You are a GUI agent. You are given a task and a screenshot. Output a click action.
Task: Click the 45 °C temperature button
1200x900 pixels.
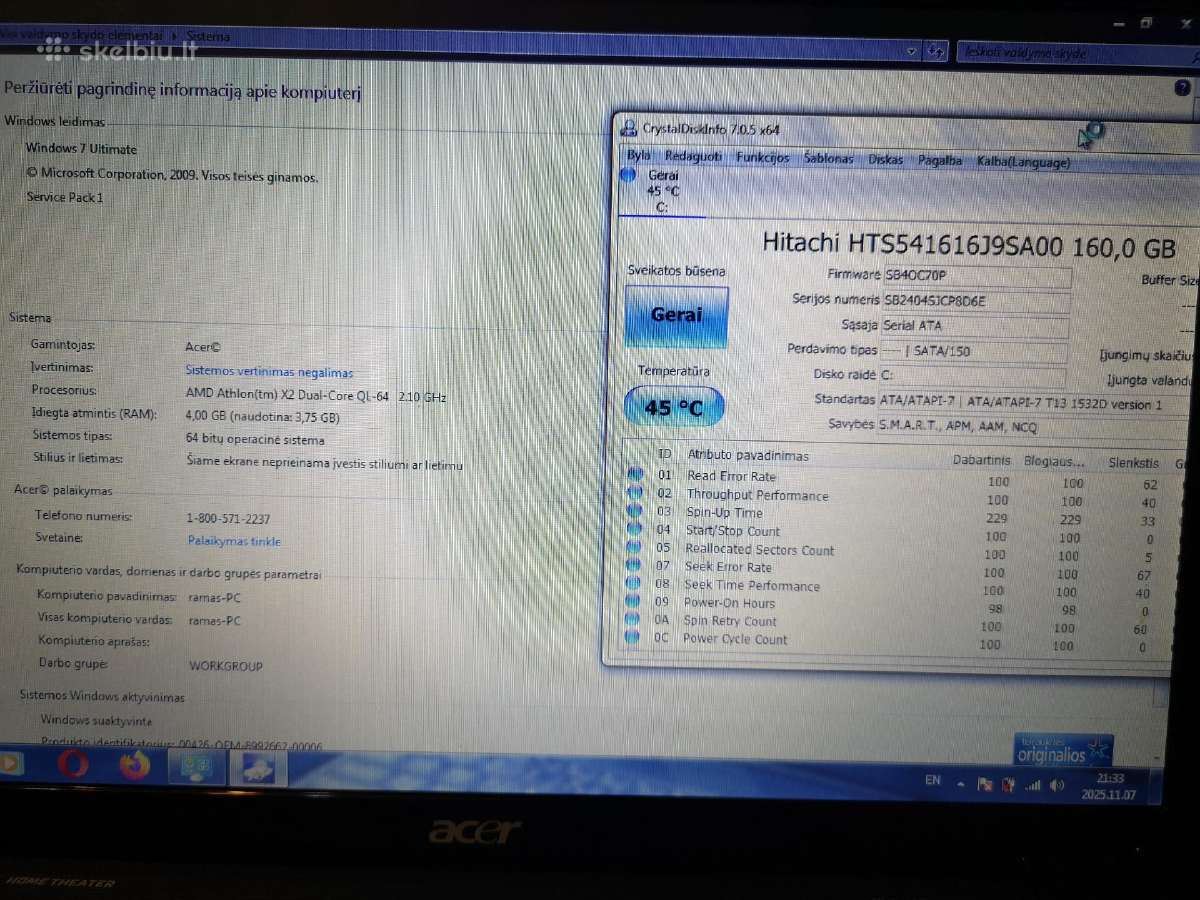coord(674,406)
